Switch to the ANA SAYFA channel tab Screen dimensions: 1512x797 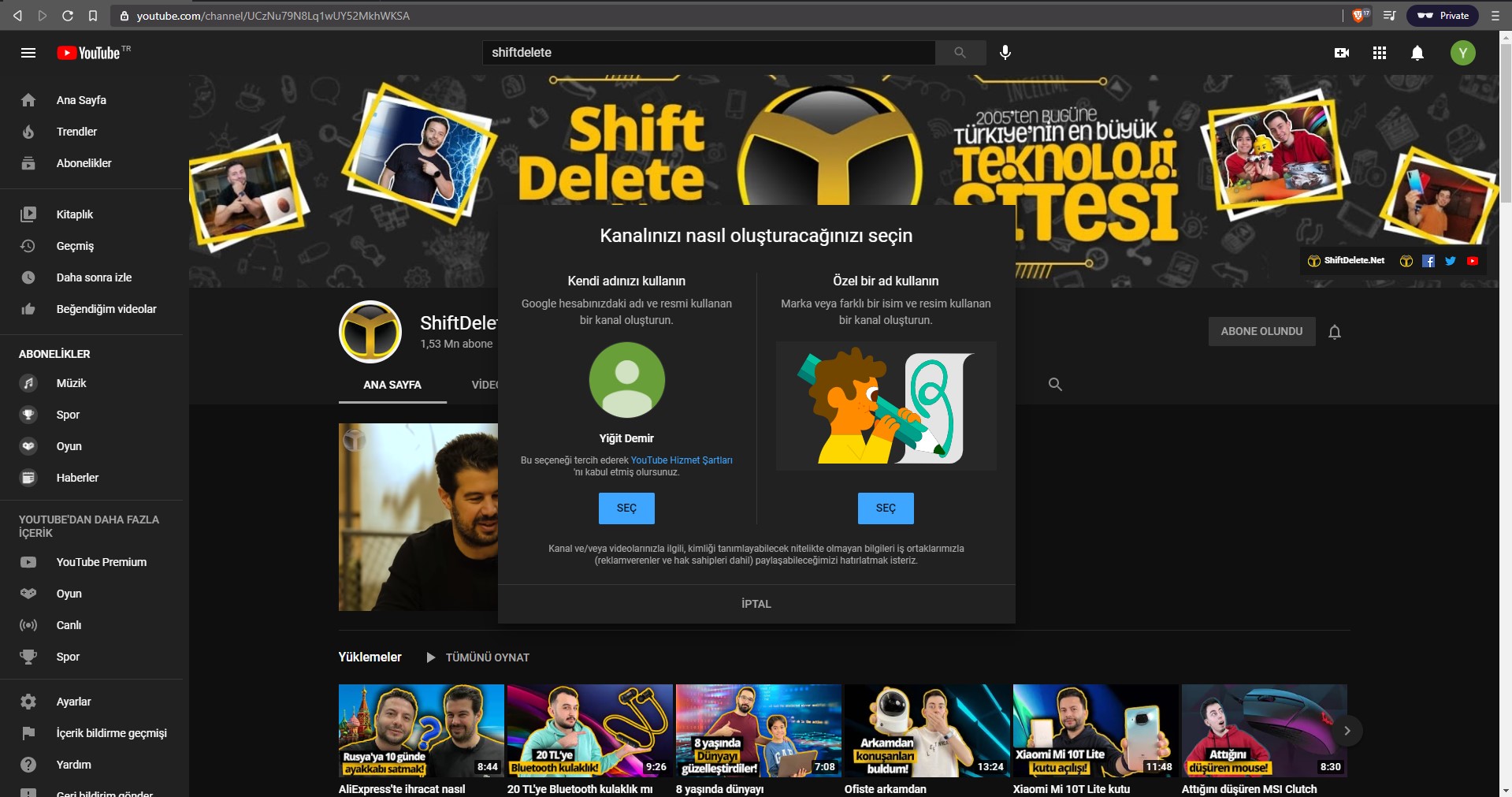coord(392,385)
